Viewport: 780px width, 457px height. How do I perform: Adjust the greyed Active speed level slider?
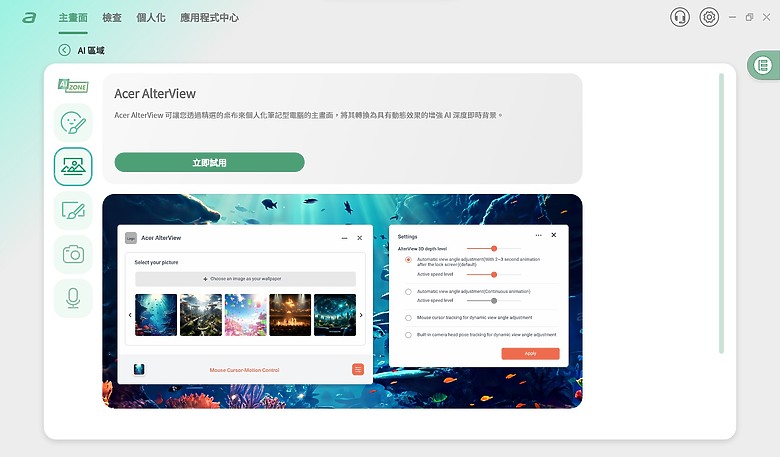tap(493, 300)
